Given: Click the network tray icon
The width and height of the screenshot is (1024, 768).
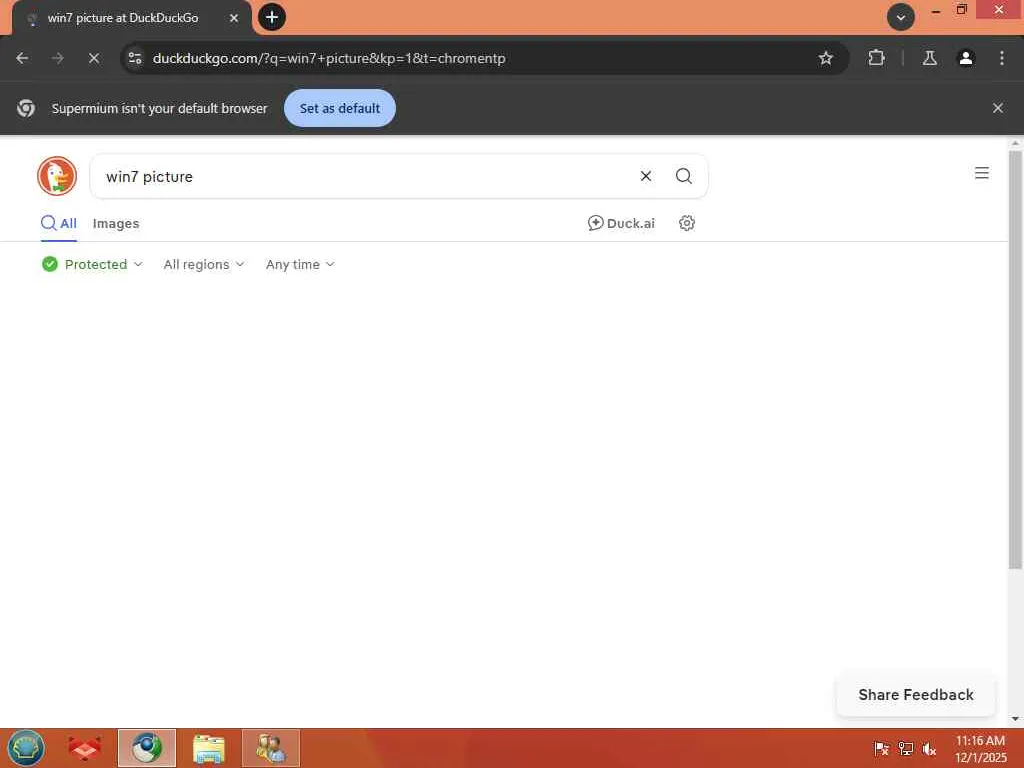Looking at the screenshot, I should coord(906,749).
